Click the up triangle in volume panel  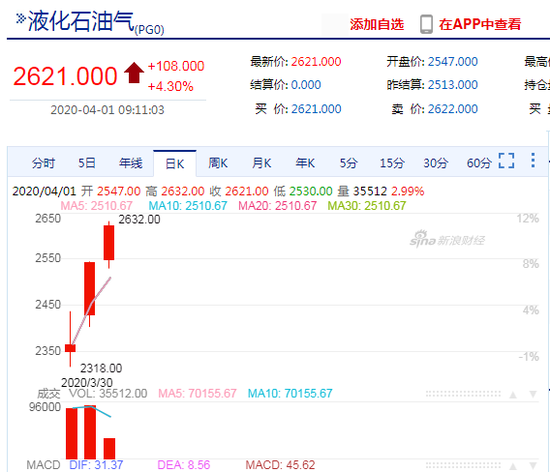(x=513, y=395)
